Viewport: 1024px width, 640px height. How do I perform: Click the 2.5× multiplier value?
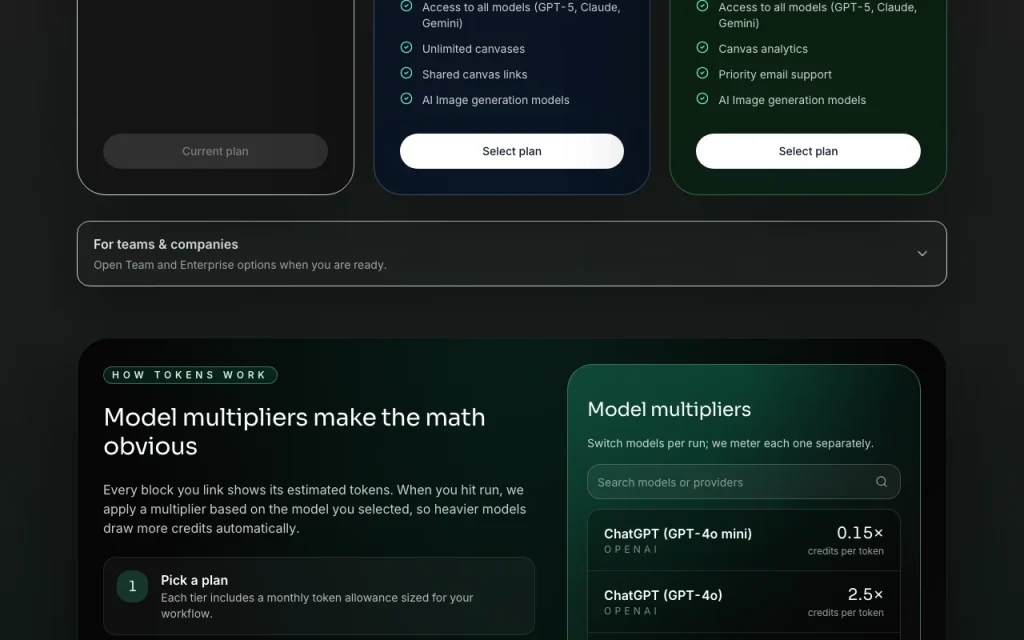tap(865, 594)
